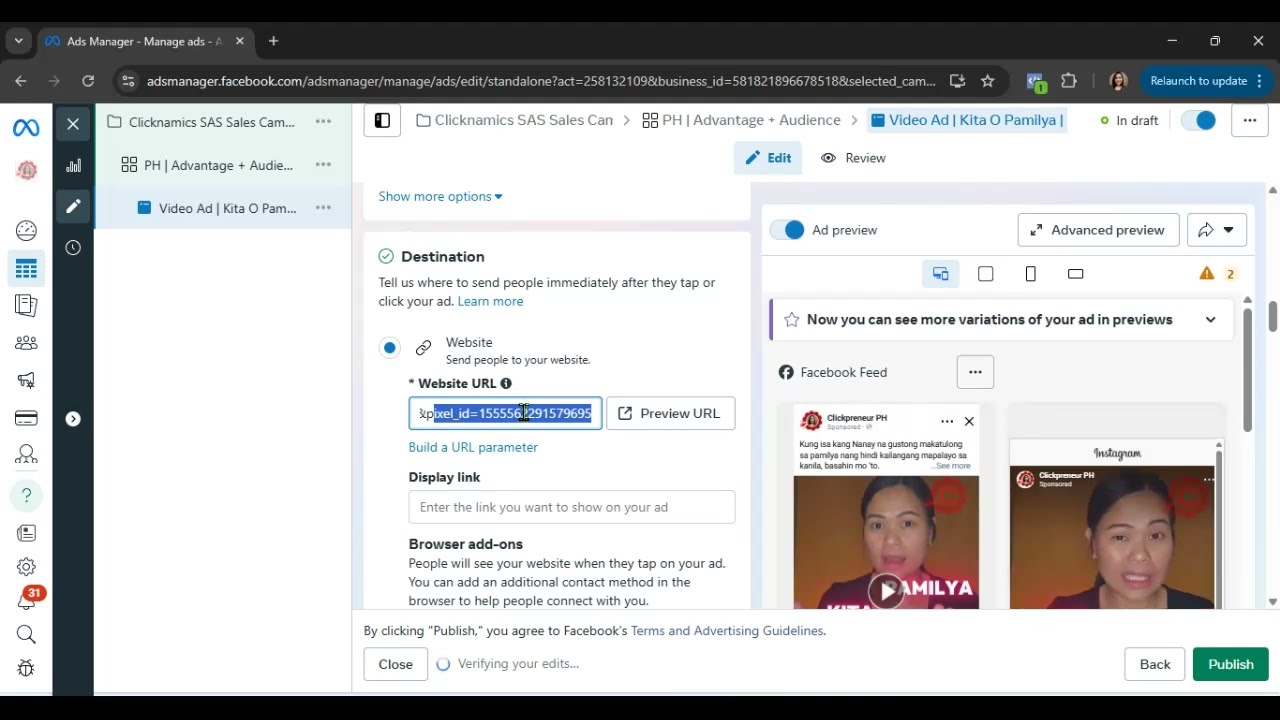Image resolution: width=1280 pixels, height=720 pixels.
Task: Expand Show more options
Action: 440,196
